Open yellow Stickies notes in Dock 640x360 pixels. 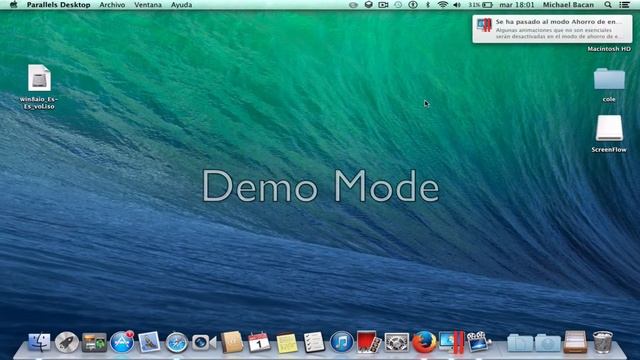tap(287, 342)
